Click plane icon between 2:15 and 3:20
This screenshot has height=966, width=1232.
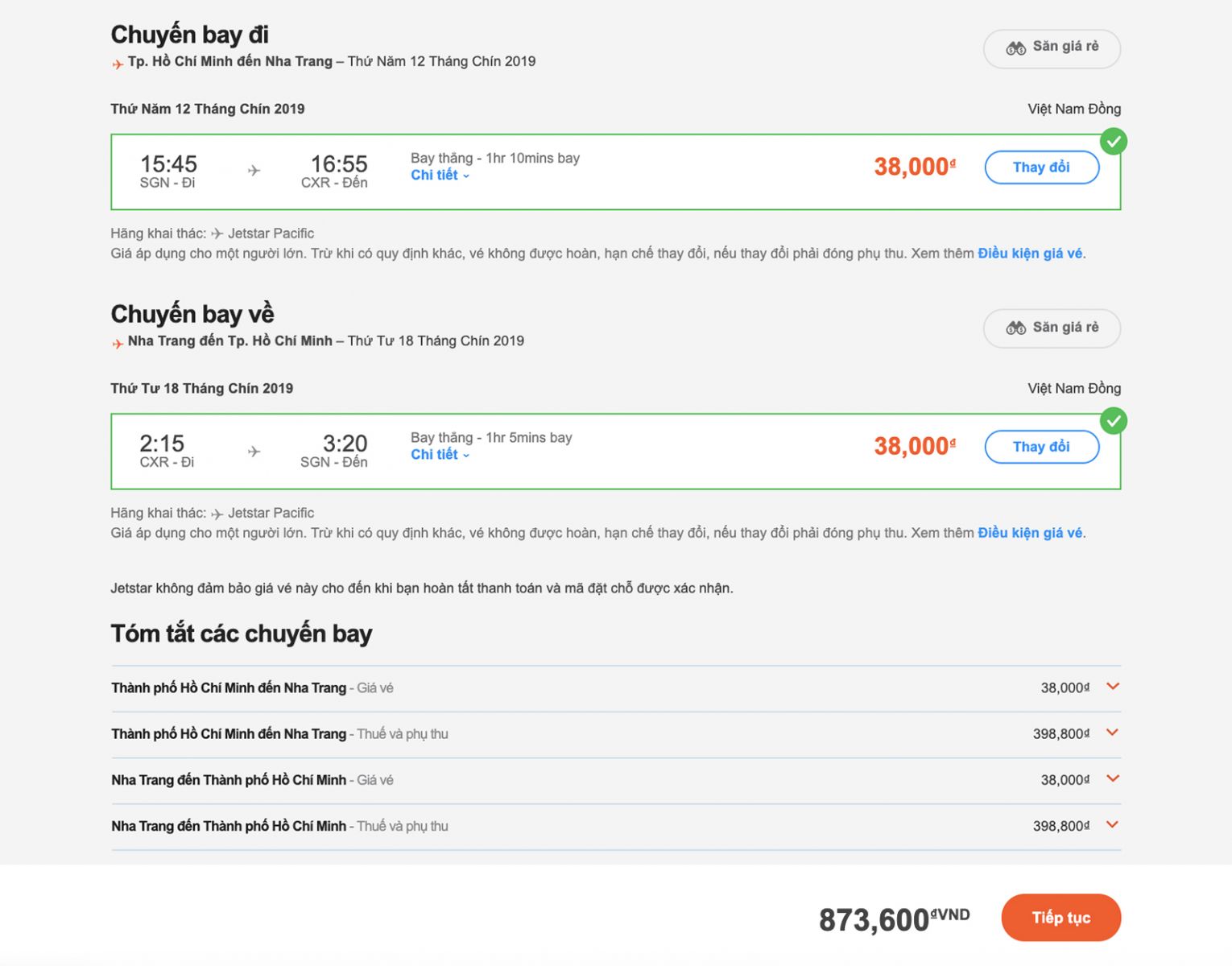tap(254, 452)
